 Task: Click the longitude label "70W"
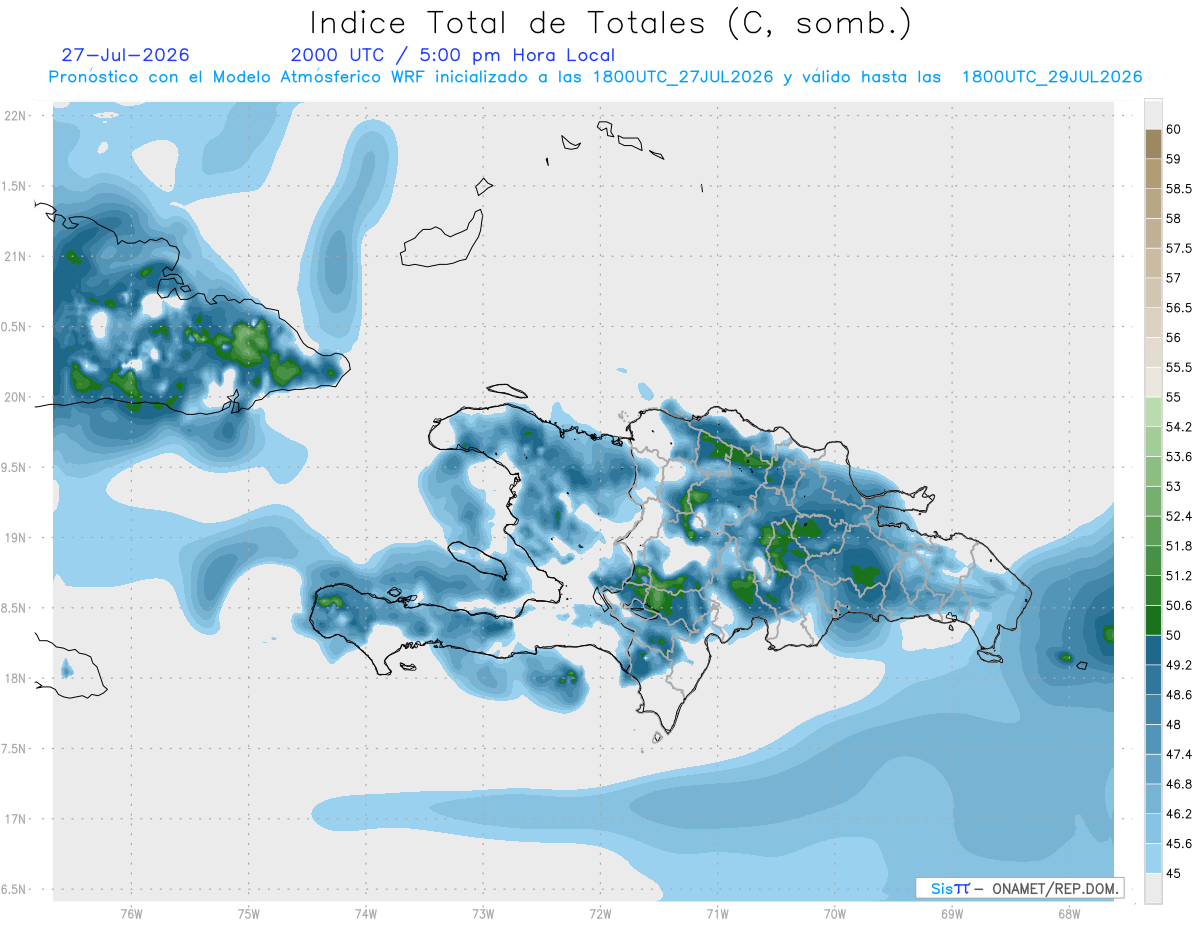click(x=834, y=914)
